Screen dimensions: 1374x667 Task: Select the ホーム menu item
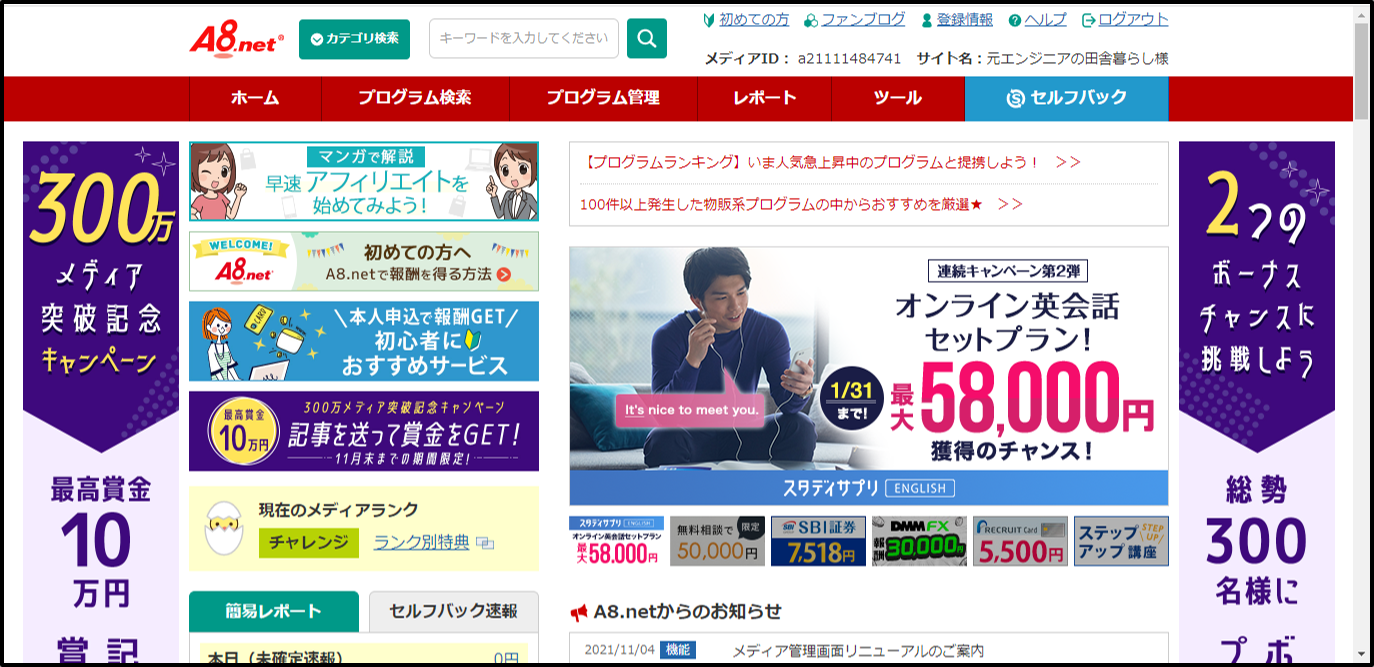255,98
